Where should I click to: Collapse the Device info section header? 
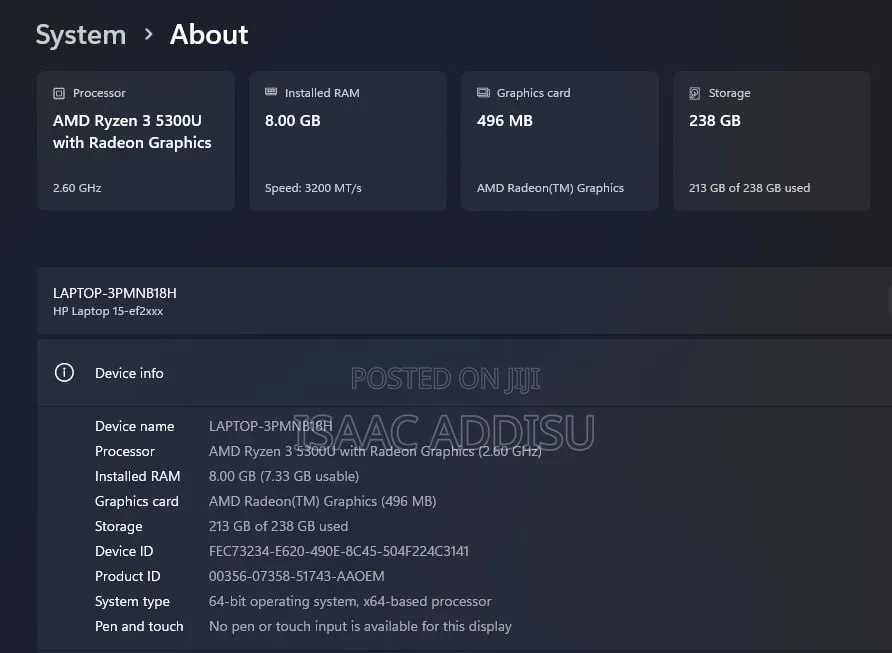click(464, 373)
